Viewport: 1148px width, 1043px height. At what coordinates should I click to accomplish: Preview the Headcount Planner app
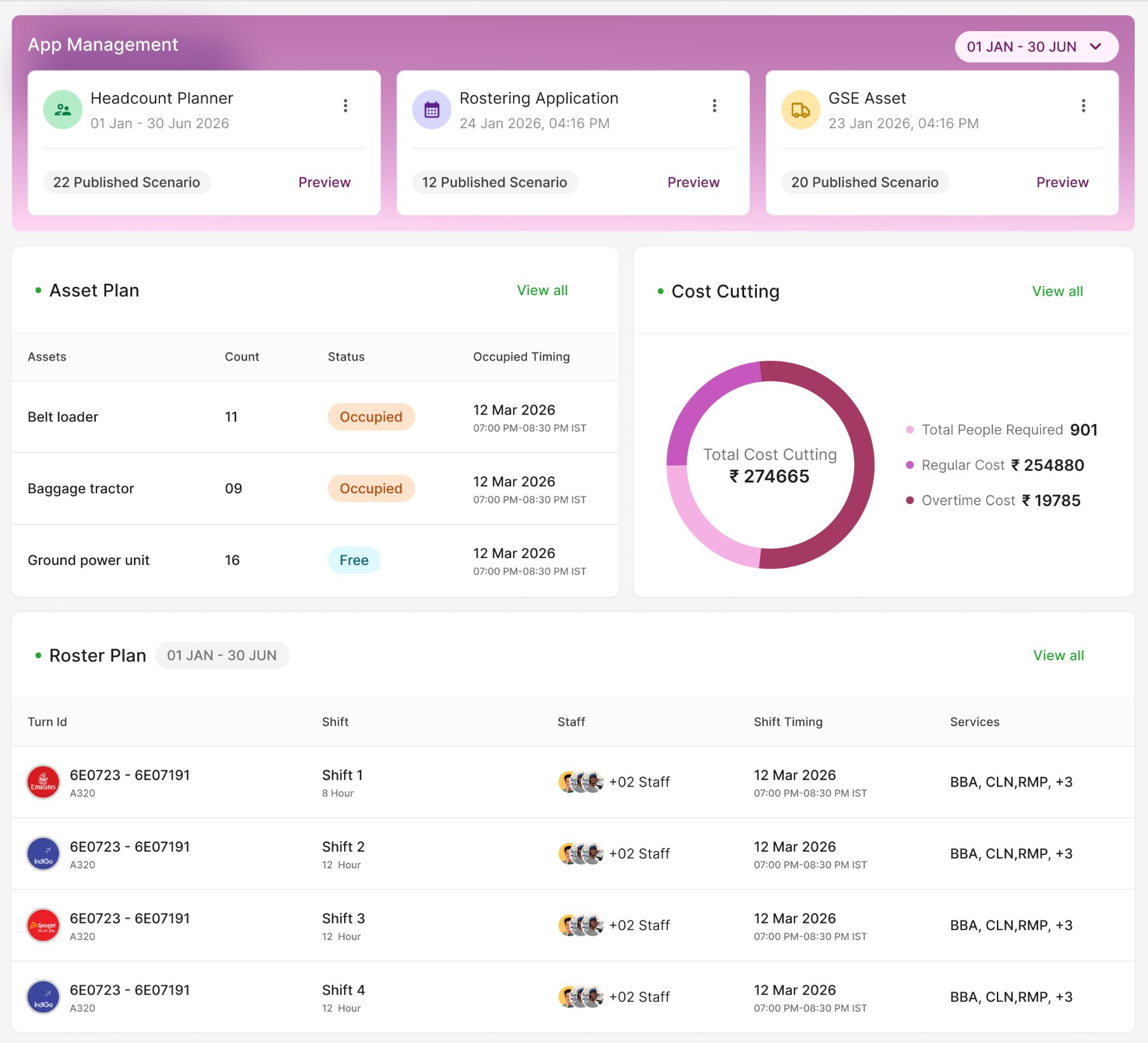pos(324,182)
